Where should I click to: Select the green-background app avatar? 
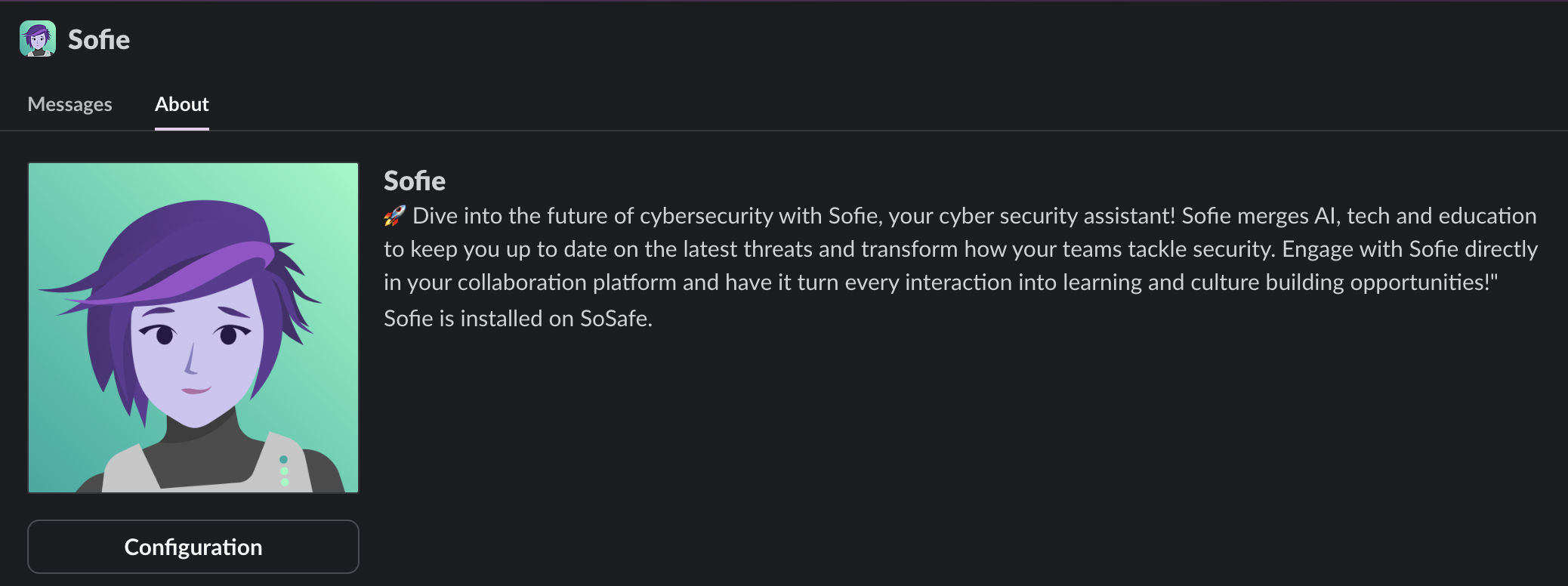[x=193, y=327]
